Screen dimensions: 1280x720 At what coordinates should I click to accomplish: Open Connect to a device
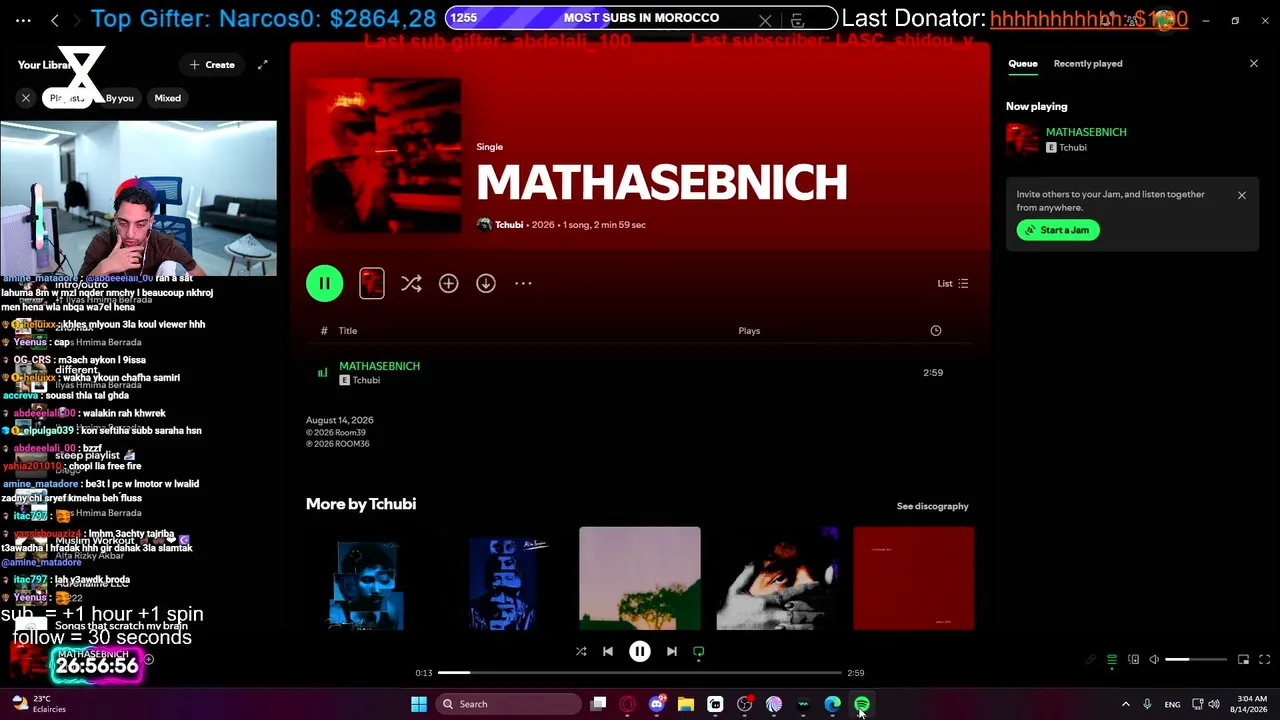coord(1133,660)
